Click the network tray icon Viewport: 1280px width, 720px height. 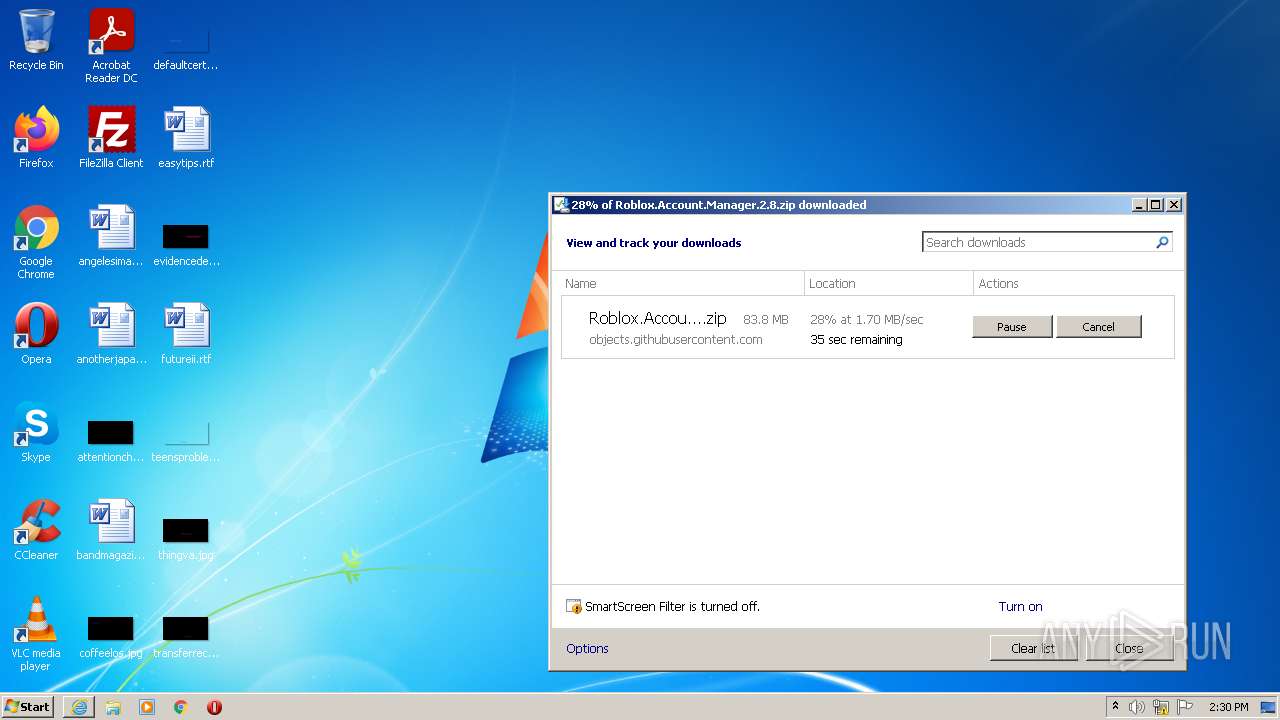click(x=1161, y=707)
